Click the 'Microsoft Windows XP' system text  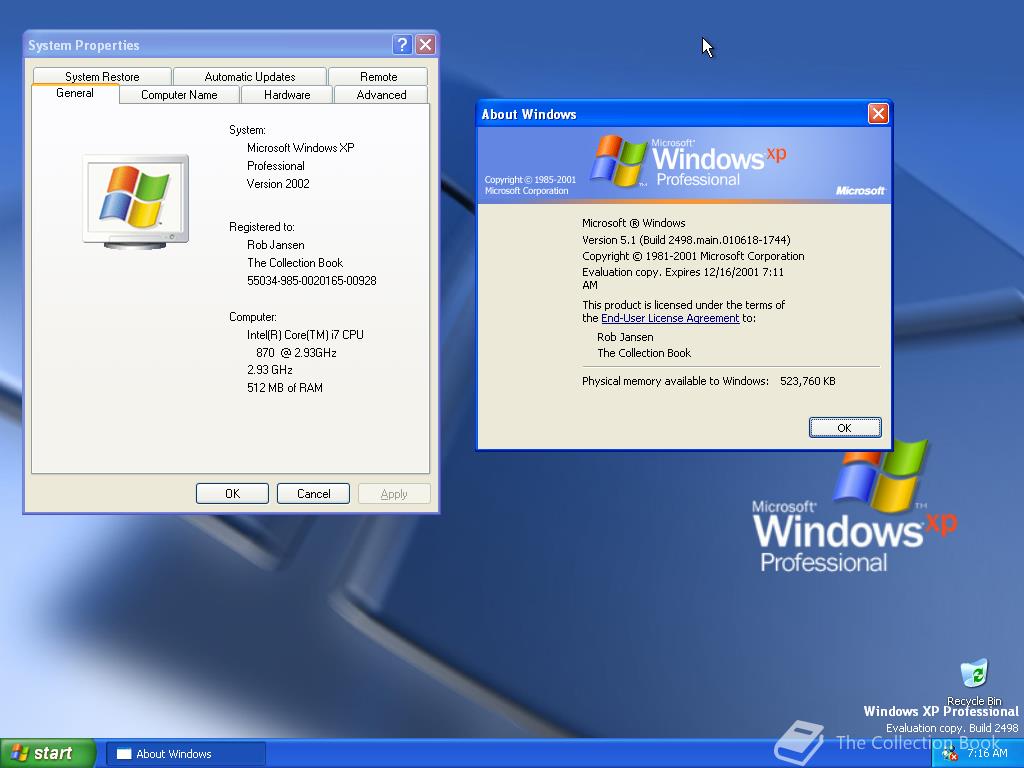click(x=300, y=148)
